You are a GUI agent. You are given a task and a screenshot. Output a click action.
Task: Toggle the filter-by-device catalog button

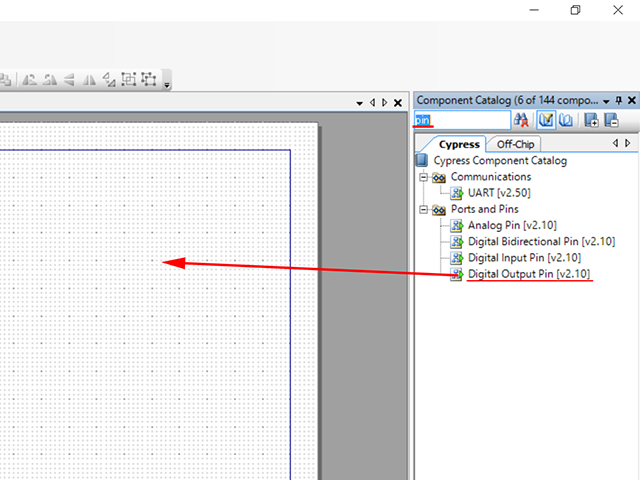pos(546,120)
